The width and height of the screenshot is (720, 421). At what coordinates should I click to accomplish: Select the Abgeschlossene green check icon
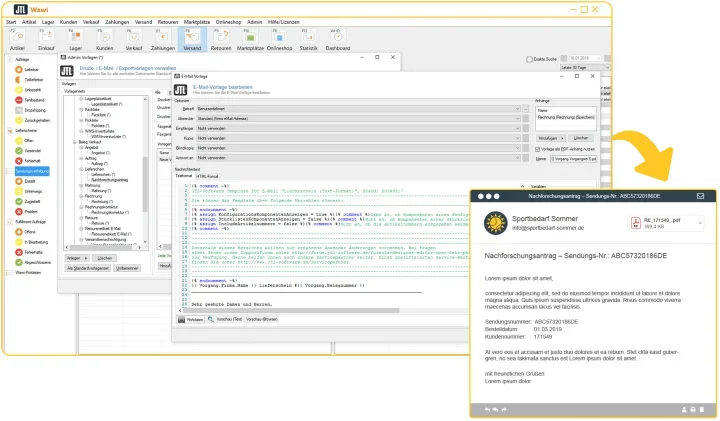coord(19,262)
